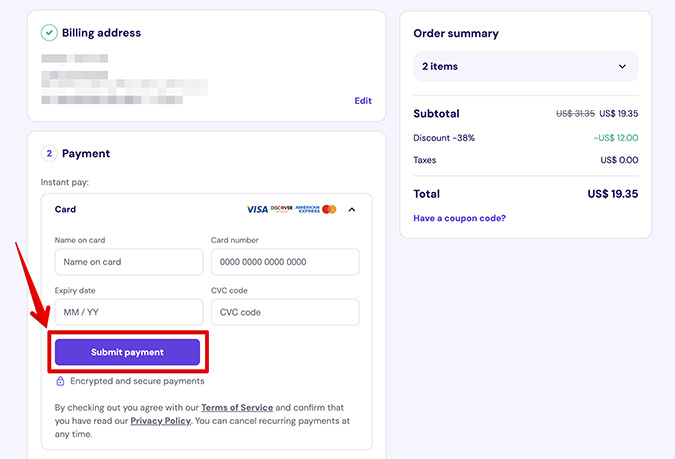Expand the 2 items order summary dropdown
This screenshot has height=459, width=675.
526,66
